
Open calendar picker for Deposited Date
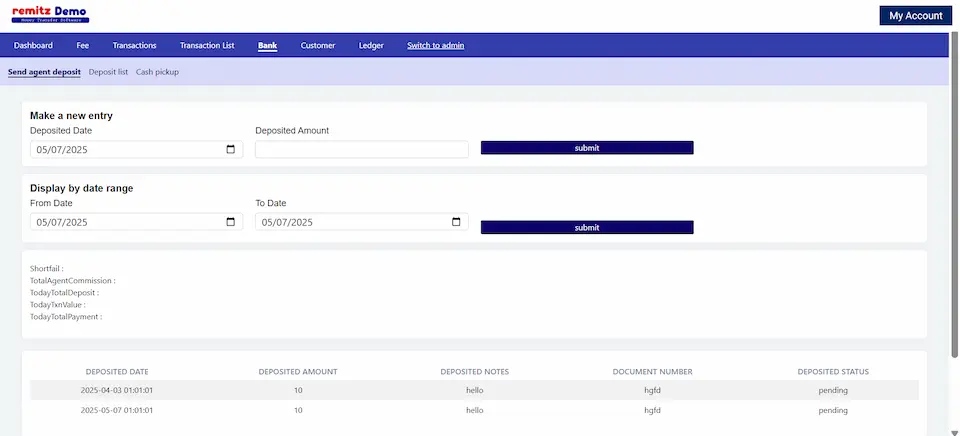231,149
